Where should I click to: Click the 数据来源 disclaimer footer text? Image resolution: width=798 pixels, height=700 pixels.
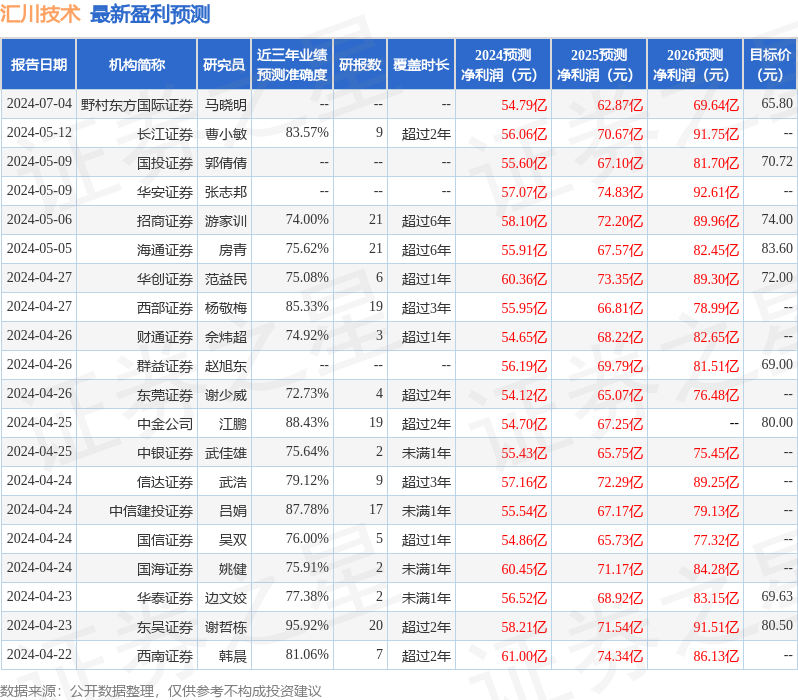[x=161, y=691]
